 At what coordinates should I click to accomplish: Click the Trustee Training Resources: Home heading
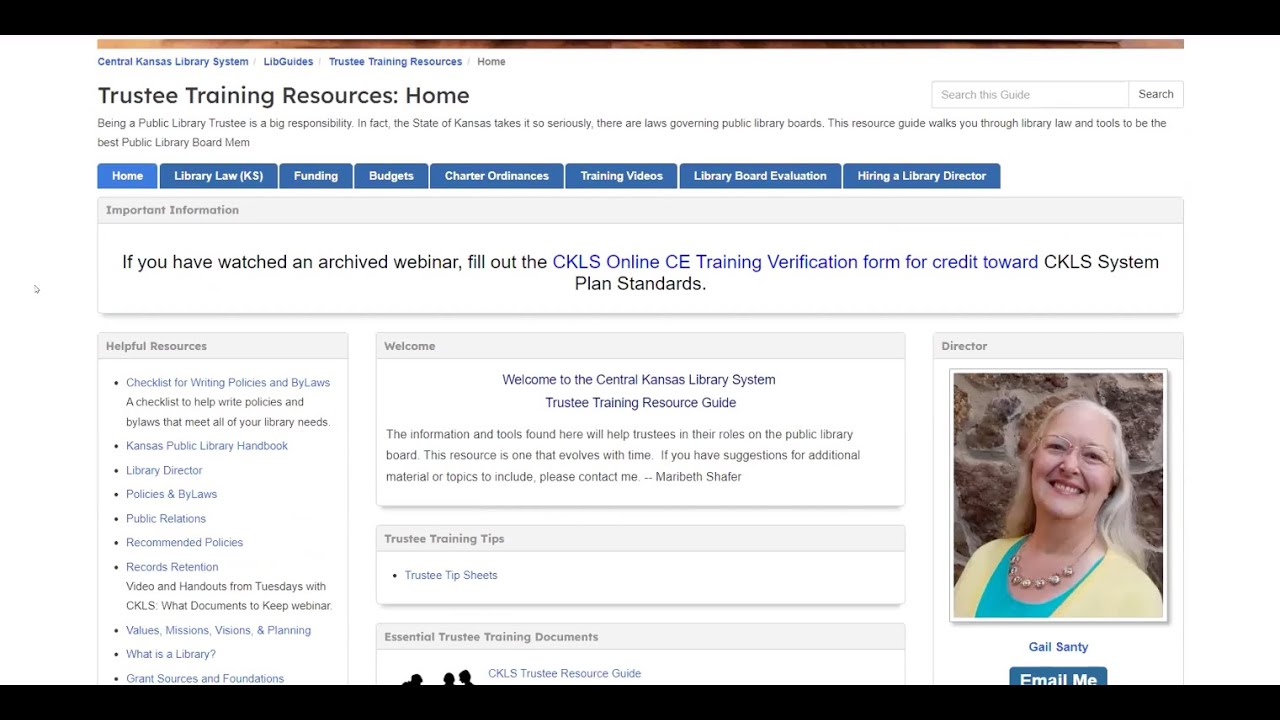coord(283,95)
